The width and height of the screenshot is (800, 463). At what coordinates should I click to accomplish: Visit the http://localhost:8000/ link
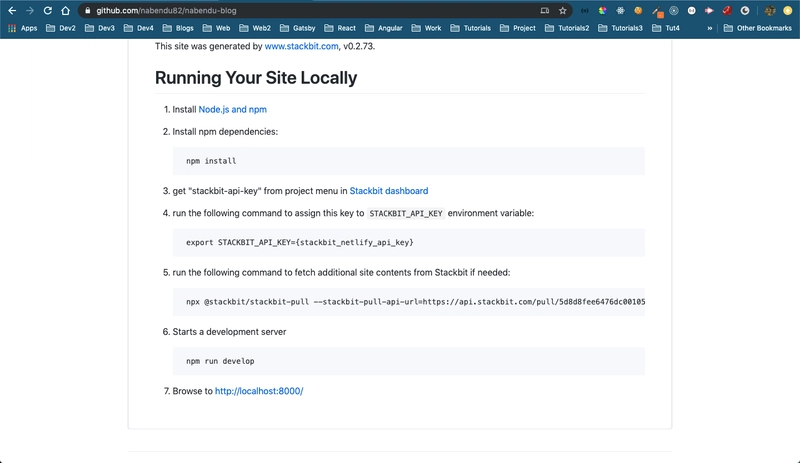pyautogui.click(x=259, y=391)
